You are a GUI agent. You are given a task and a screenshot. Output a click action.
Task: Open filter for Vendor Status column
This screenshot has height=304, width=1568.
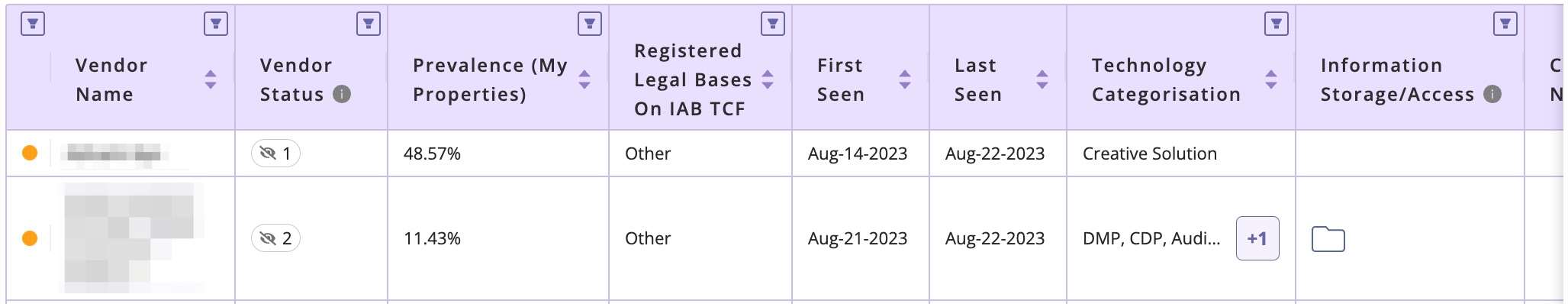click(369, 24)
